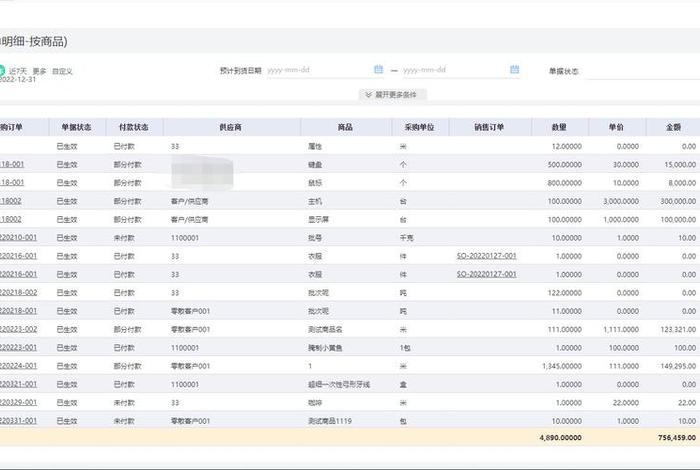Select the 腌制小黄鱼 product cell
Viewport: 700px width, 470px height.
click(325, 348)
